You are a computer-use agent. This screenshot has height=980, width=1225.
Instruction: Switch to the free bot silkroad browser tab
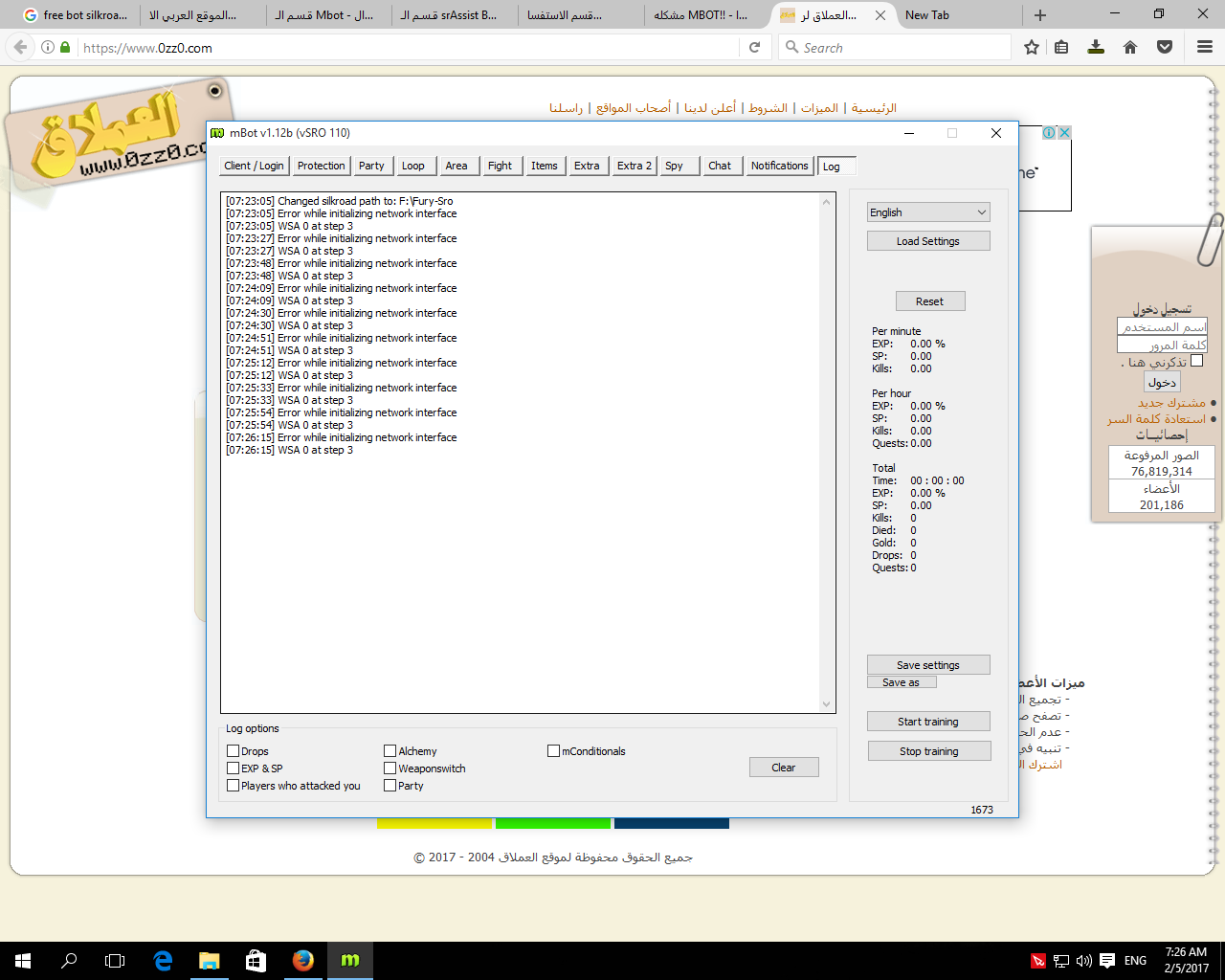pos(76,14)
